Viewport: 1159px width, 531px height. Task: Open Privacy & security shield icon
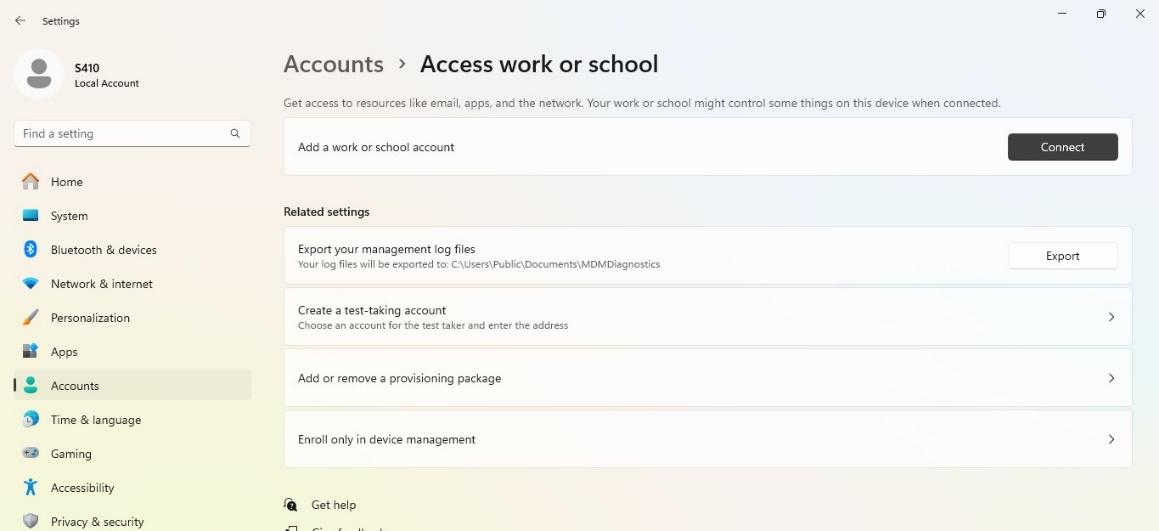pyautogui.click(x=31, y=521)
